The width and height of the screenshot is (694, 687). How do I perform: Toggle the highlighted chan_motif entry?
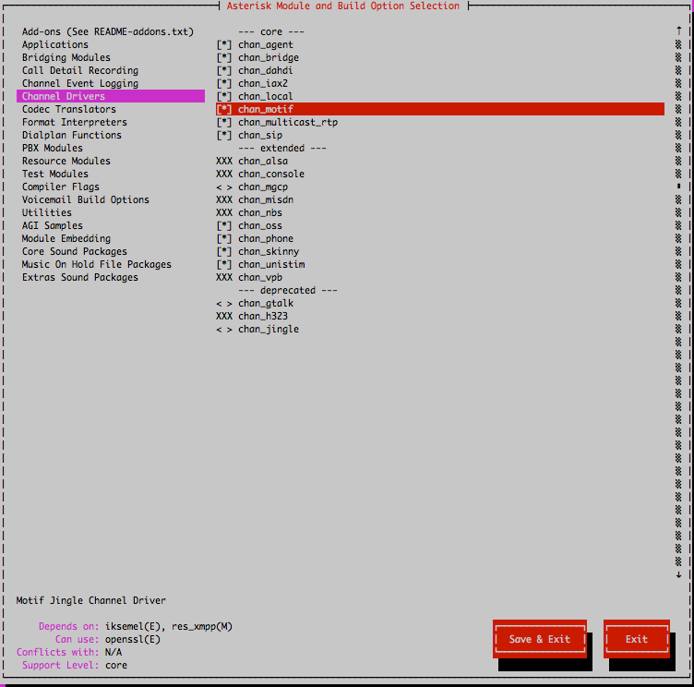[224, 109]
